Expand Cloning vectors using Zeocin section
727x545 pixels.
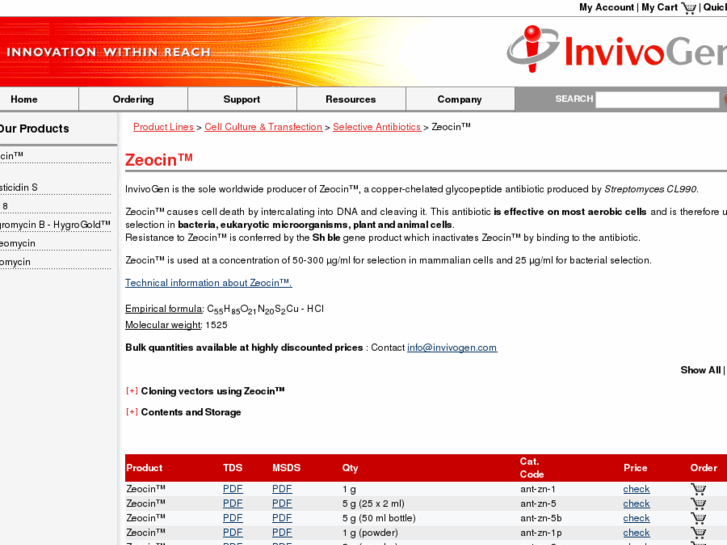(132, 391)
